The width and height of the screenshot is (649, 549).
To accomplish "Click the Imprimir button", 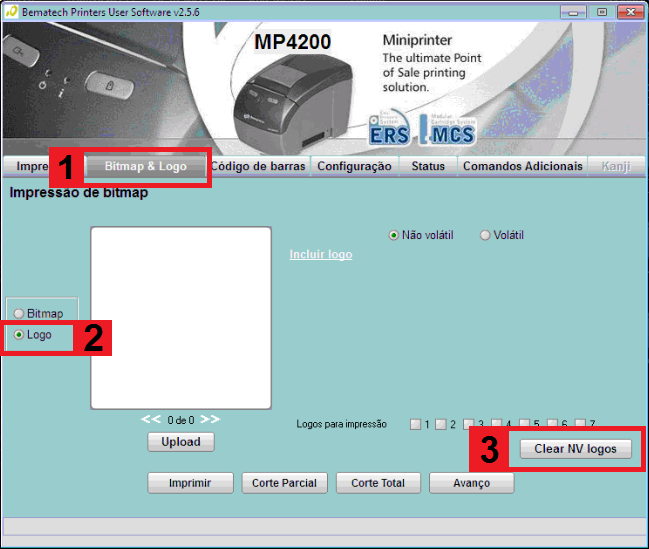I will (x=189, y=483).
